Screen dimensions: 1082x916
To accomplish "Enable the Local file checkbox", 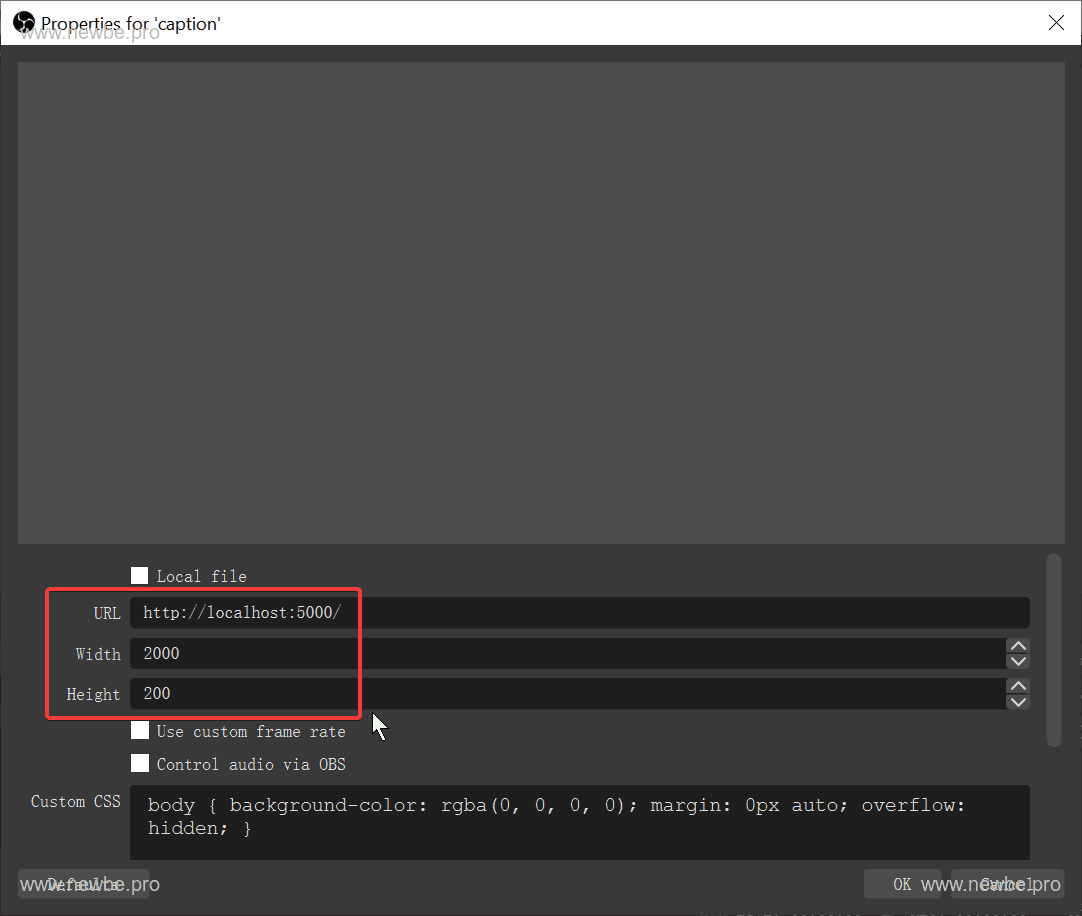I will [140, 575].
